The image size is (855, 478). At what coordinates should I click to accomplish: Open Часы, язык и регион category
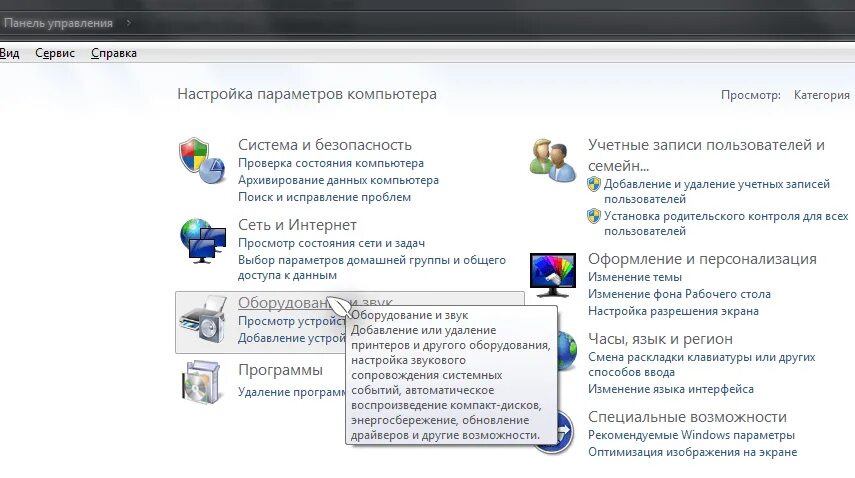660,338
